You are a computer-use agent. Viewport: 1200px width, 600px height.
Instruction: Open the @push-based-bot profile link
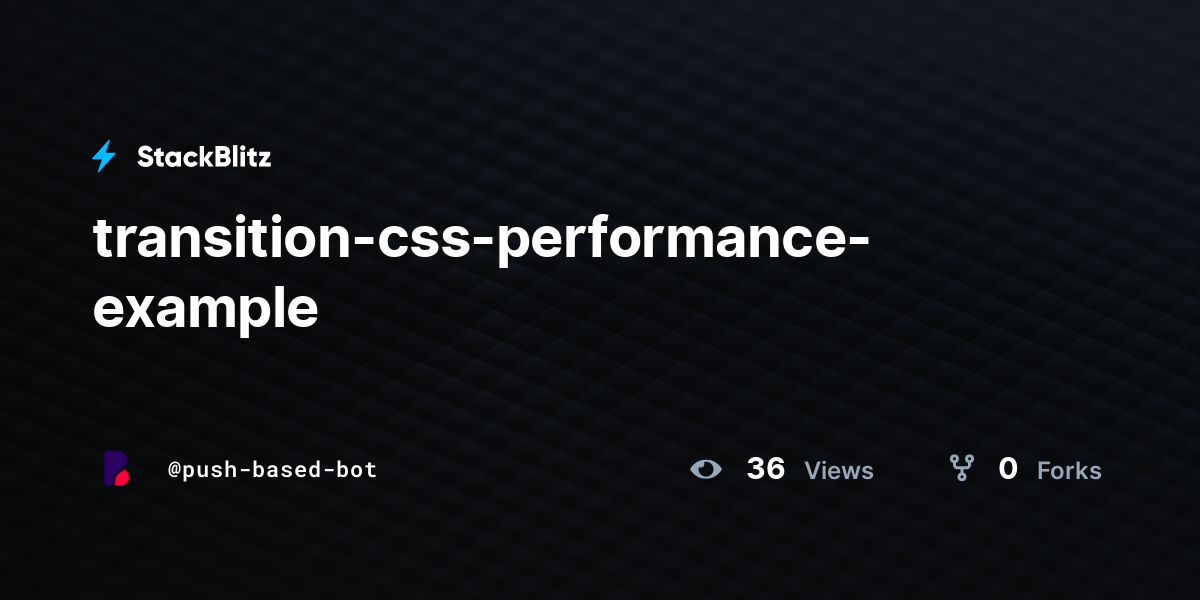coord(272,469)
